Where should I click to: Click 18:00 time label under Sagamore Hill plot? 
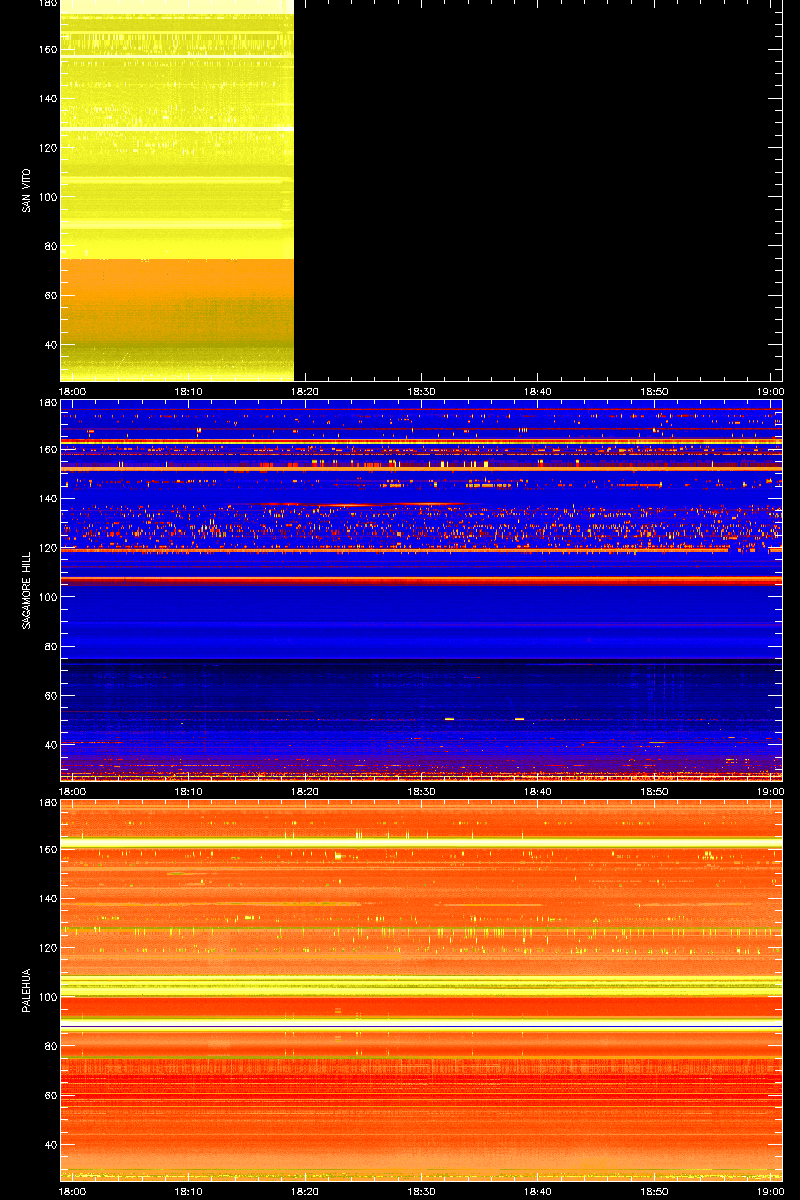pos(72,791)
